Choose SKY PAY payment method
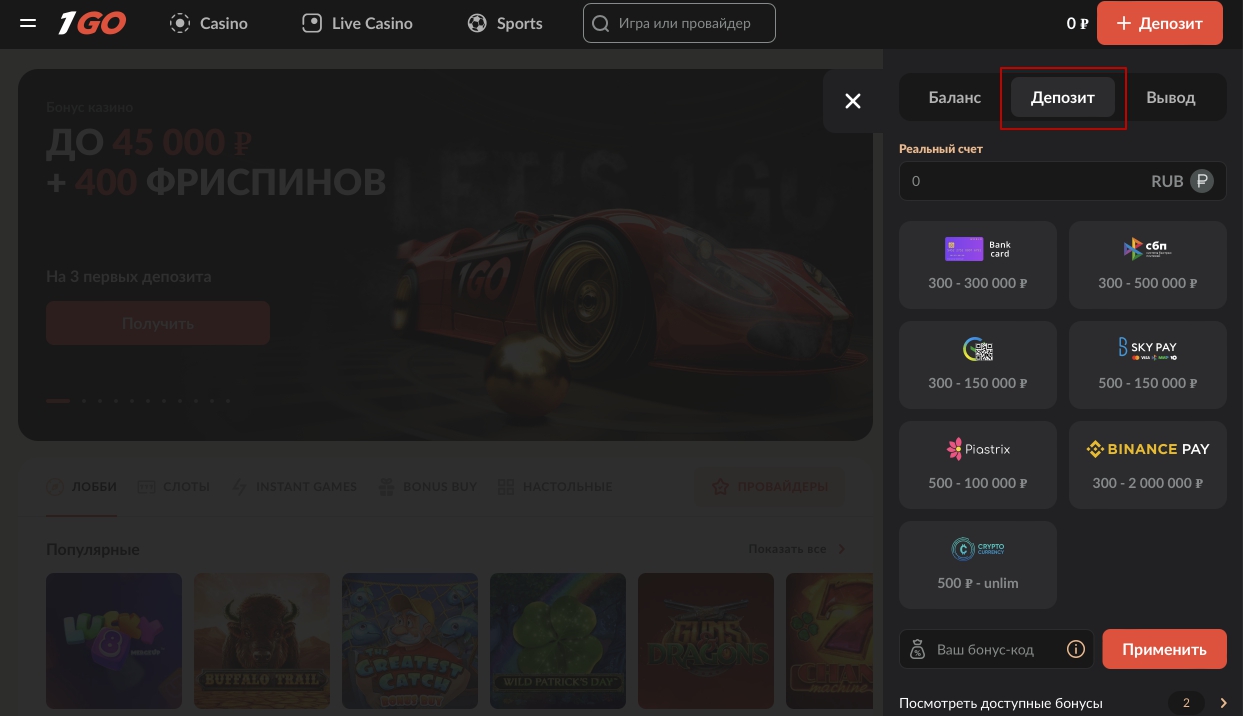The width and height of the screenshot is (1243, 716). 1148,364
